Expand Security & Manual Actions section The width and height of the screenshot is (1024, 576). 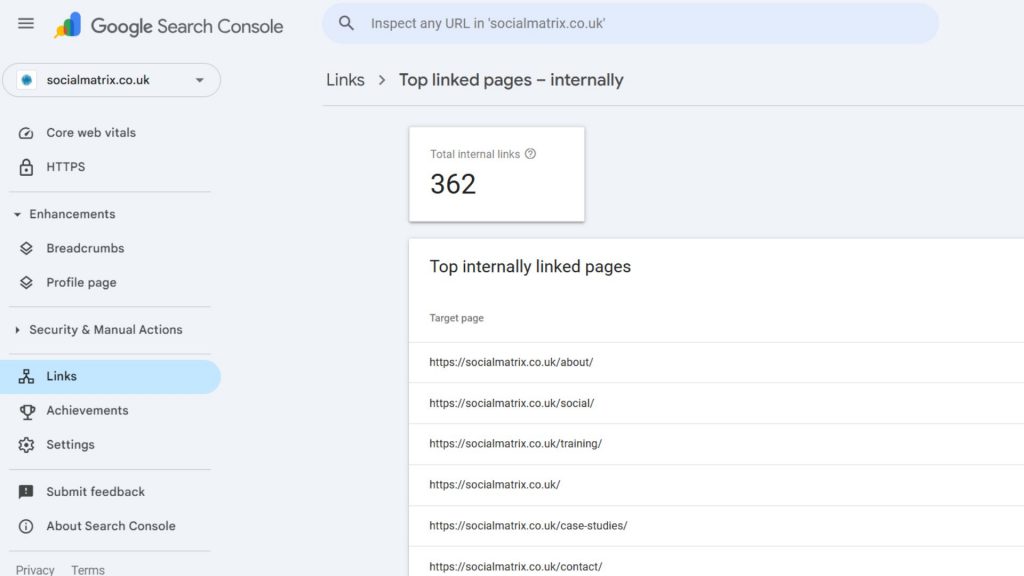(18, 330)
